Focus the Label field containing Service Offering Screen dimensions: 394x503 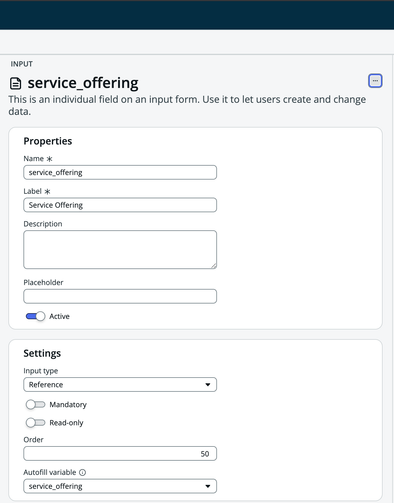pyautogui.click(x=120, y=205)
